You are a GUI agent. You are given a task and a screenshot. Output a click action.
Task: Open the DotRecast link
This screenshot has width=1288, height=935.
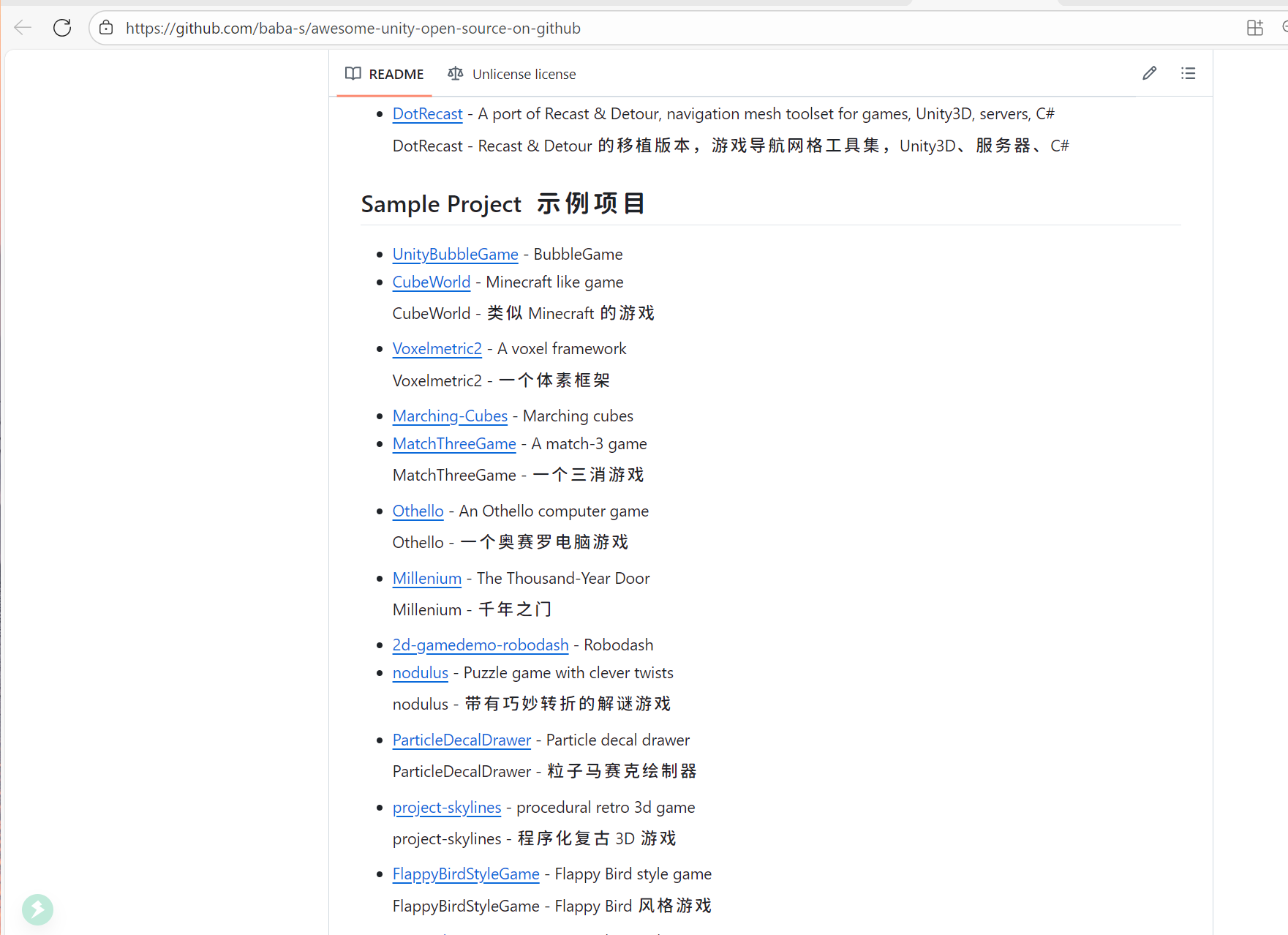(x=427, y=113)
